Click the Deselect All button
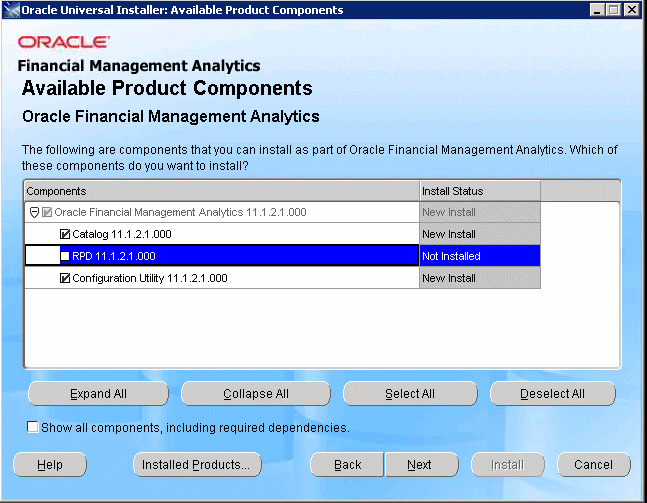The height and width of the screenshot is (503, 647). 553,394
